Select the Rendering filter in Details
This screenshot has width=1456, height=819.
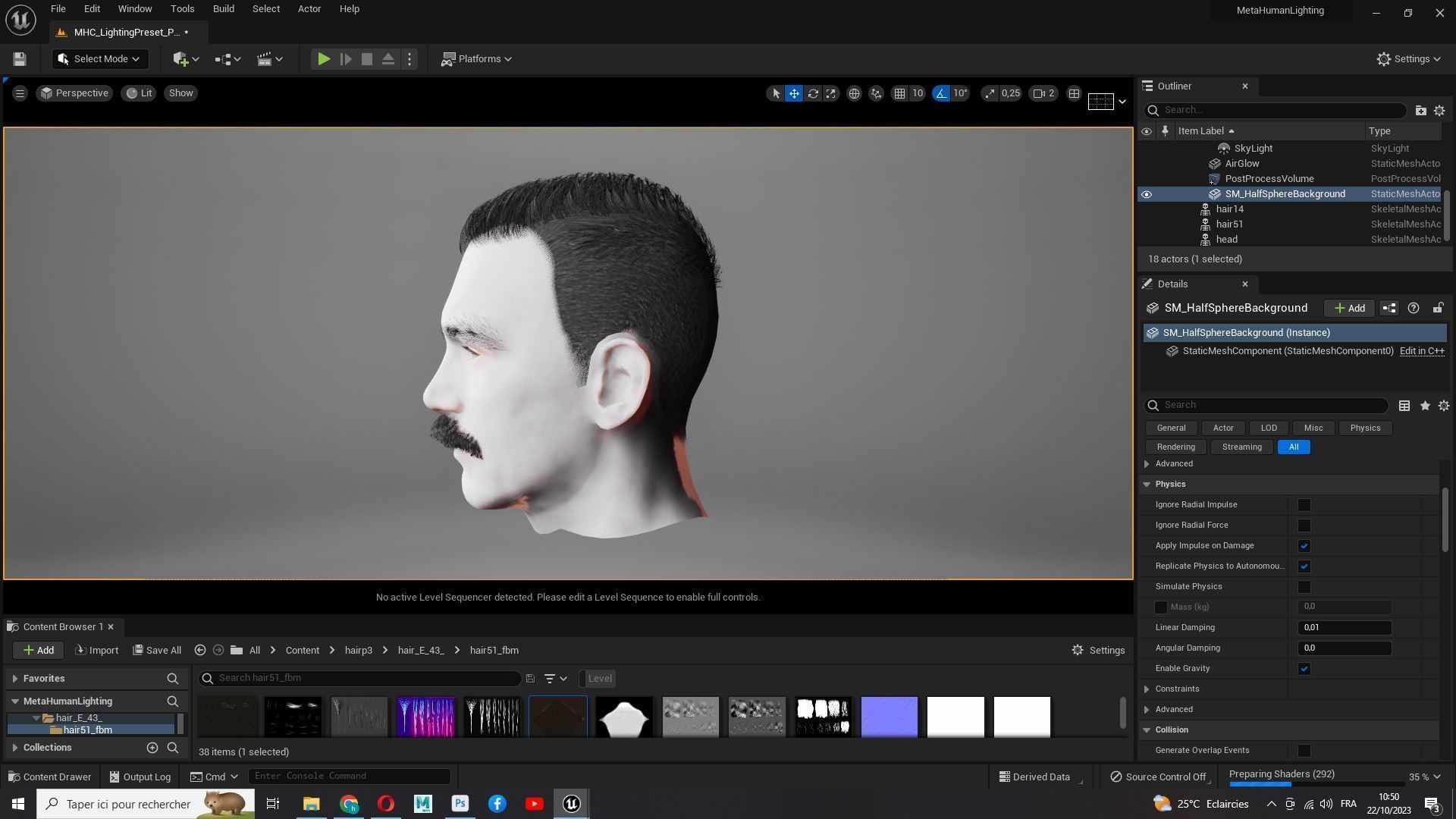[1175, 447]
